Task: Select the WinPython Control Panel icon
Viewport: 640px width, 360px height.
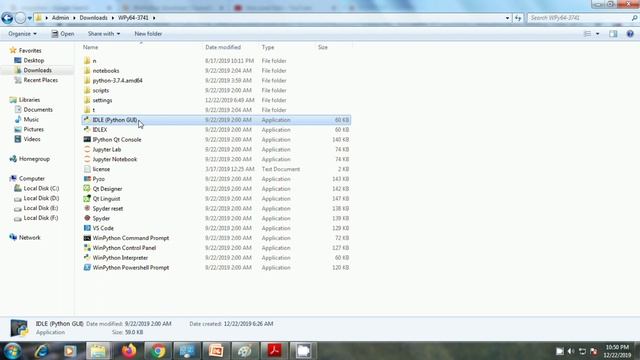Action: [x=87, y=248]
